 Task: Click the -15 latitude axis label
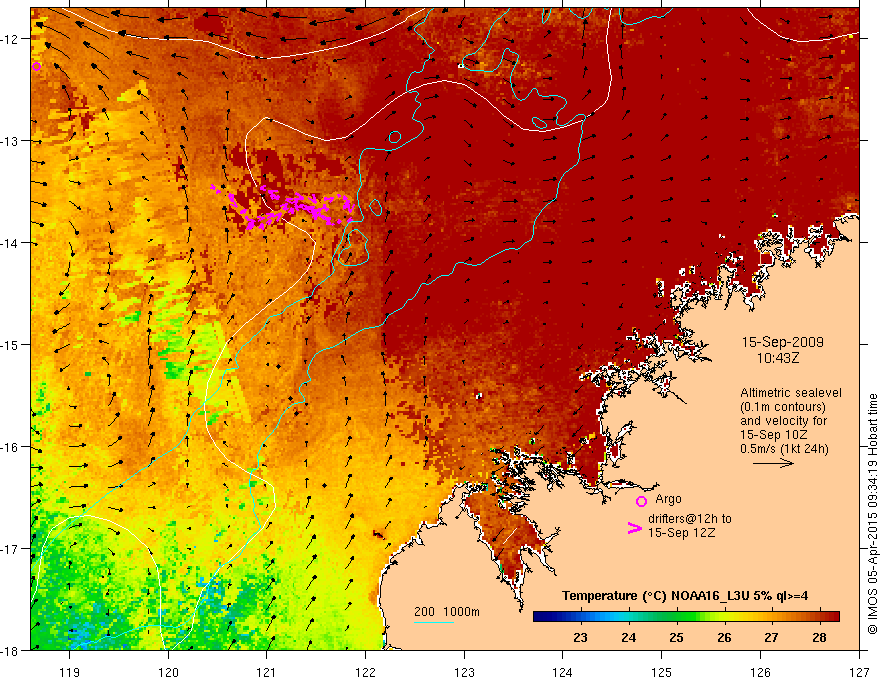(10, 344)
